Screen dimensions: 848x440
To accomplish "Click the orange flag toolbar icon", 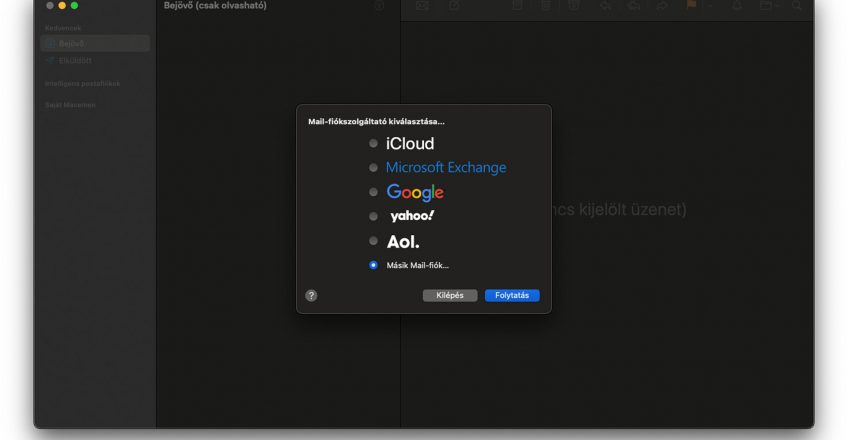I will tap(691, 5).
